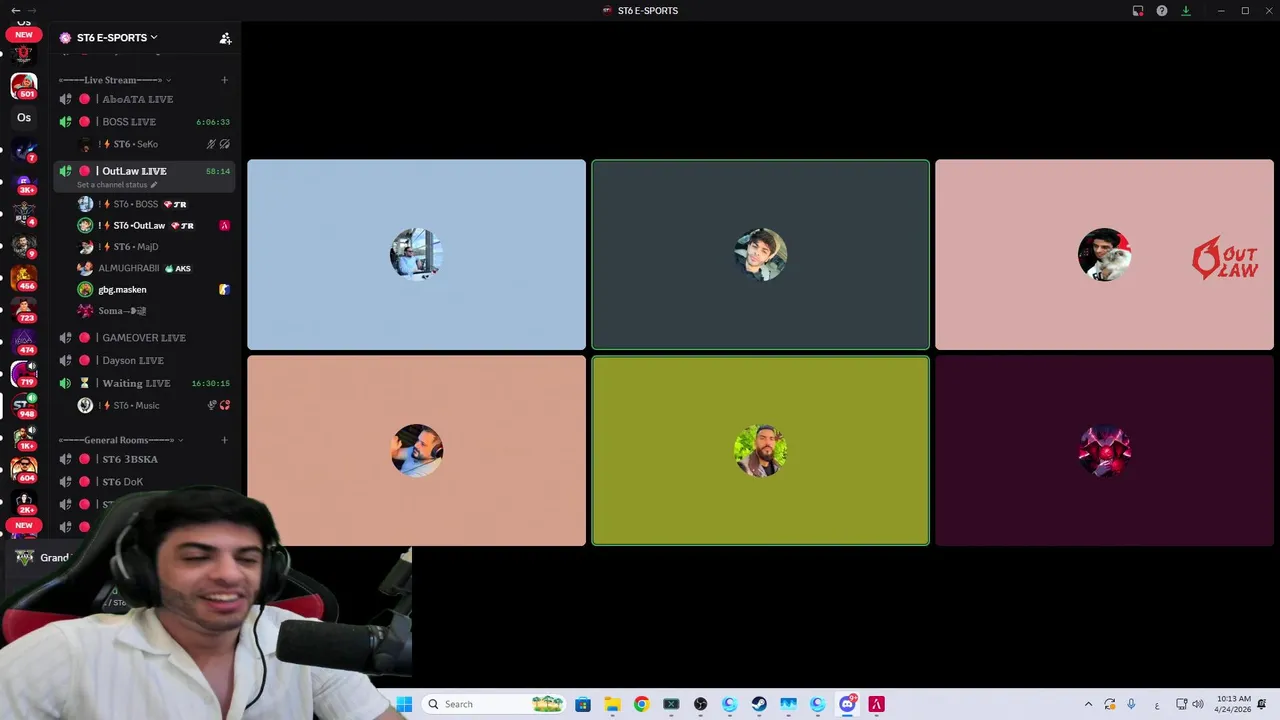Click the dark maroon participant tile
Image resolution: width=1280 pixels, height=720 pixels.
click(1104, 451)
